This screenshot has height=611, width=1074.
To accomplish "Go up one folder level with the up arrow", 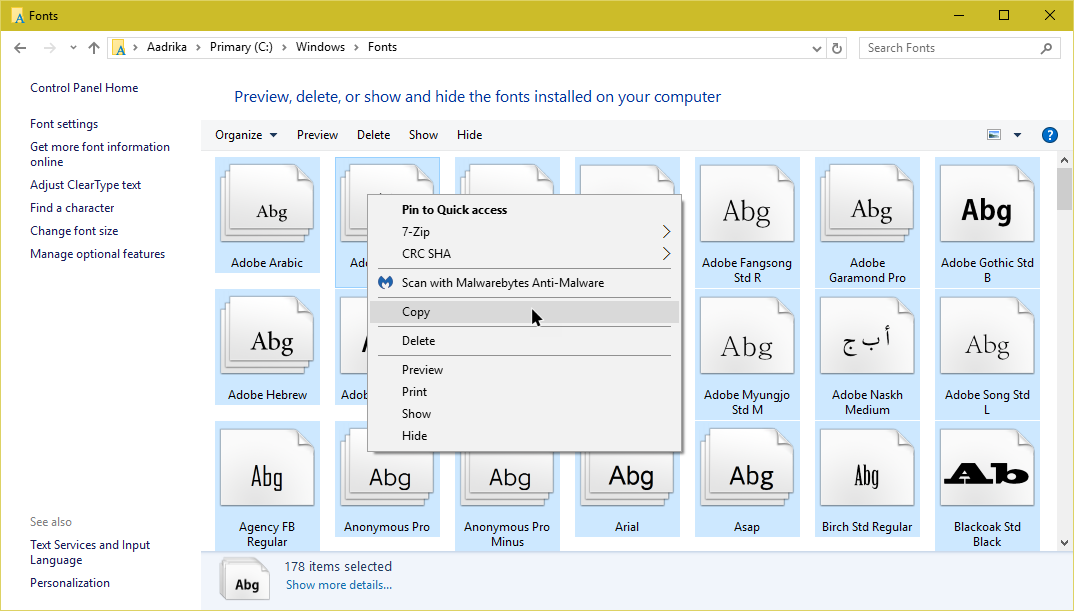I will click(x=93, y=47).
